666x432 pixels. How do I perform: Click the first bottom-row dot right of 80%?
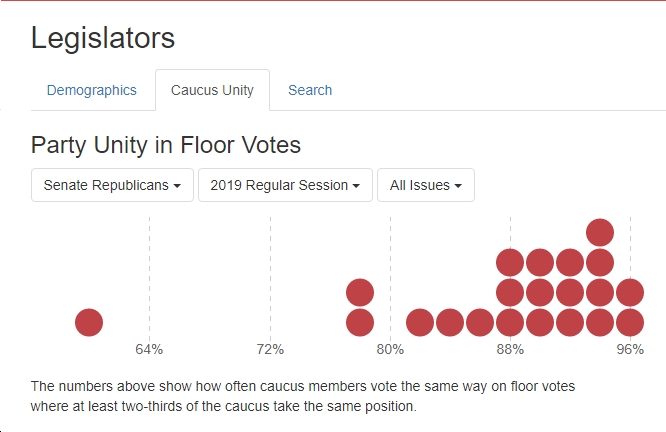(x=420, y=322)
